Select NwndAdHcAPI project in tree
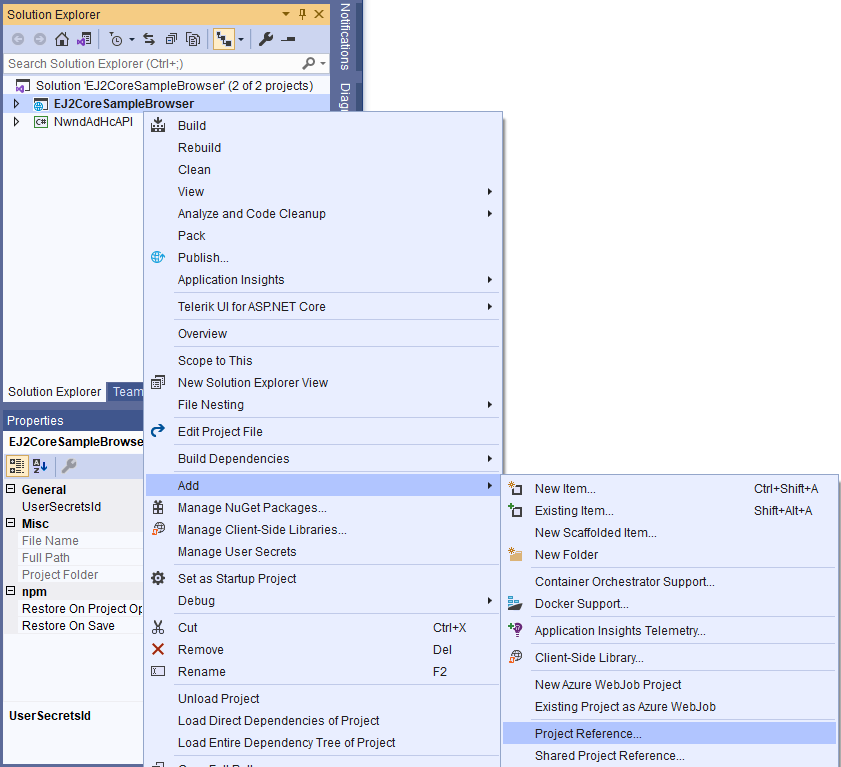The image size is (841, 767). coord(93,122)
